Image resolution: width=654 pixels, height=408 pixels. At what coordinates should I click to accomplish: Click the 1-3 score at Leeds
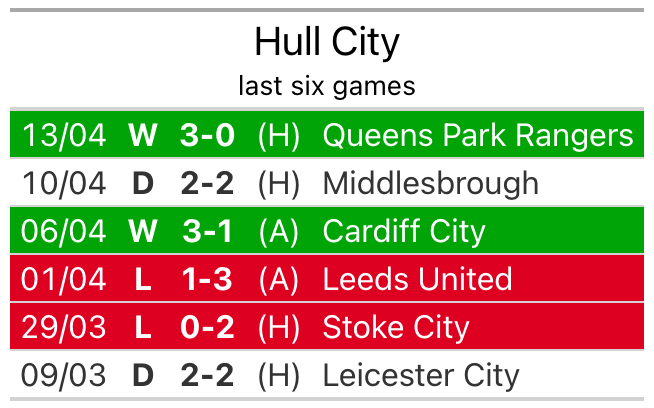(207, 279)
